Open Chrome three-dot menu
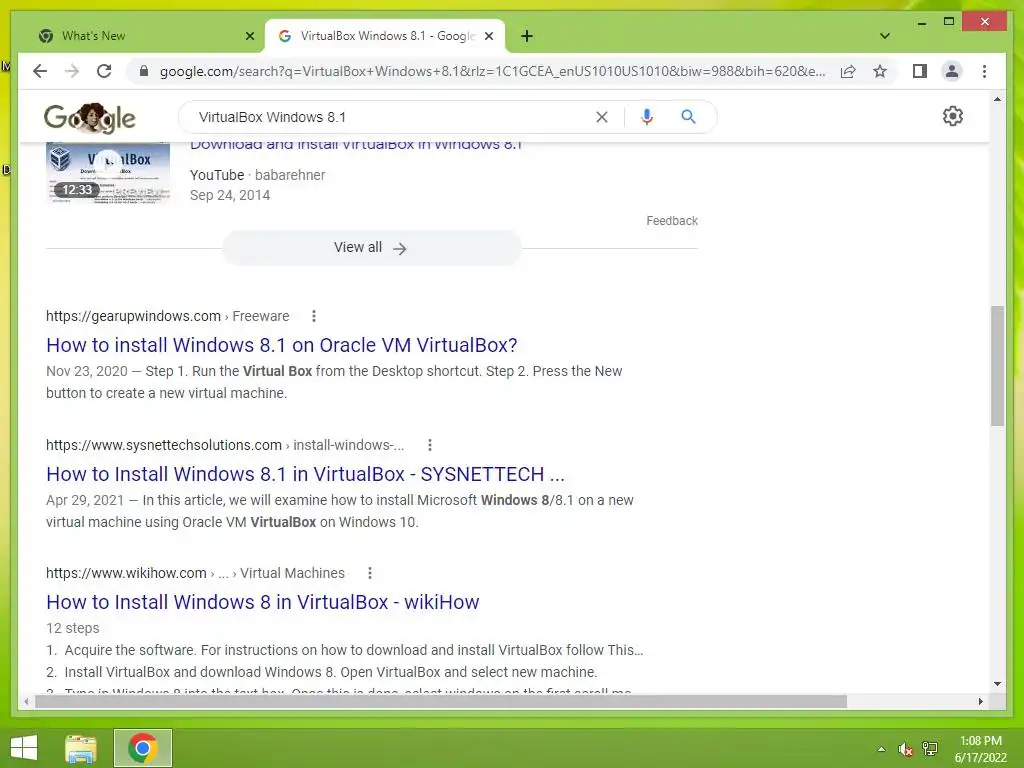 pos(984,71)
